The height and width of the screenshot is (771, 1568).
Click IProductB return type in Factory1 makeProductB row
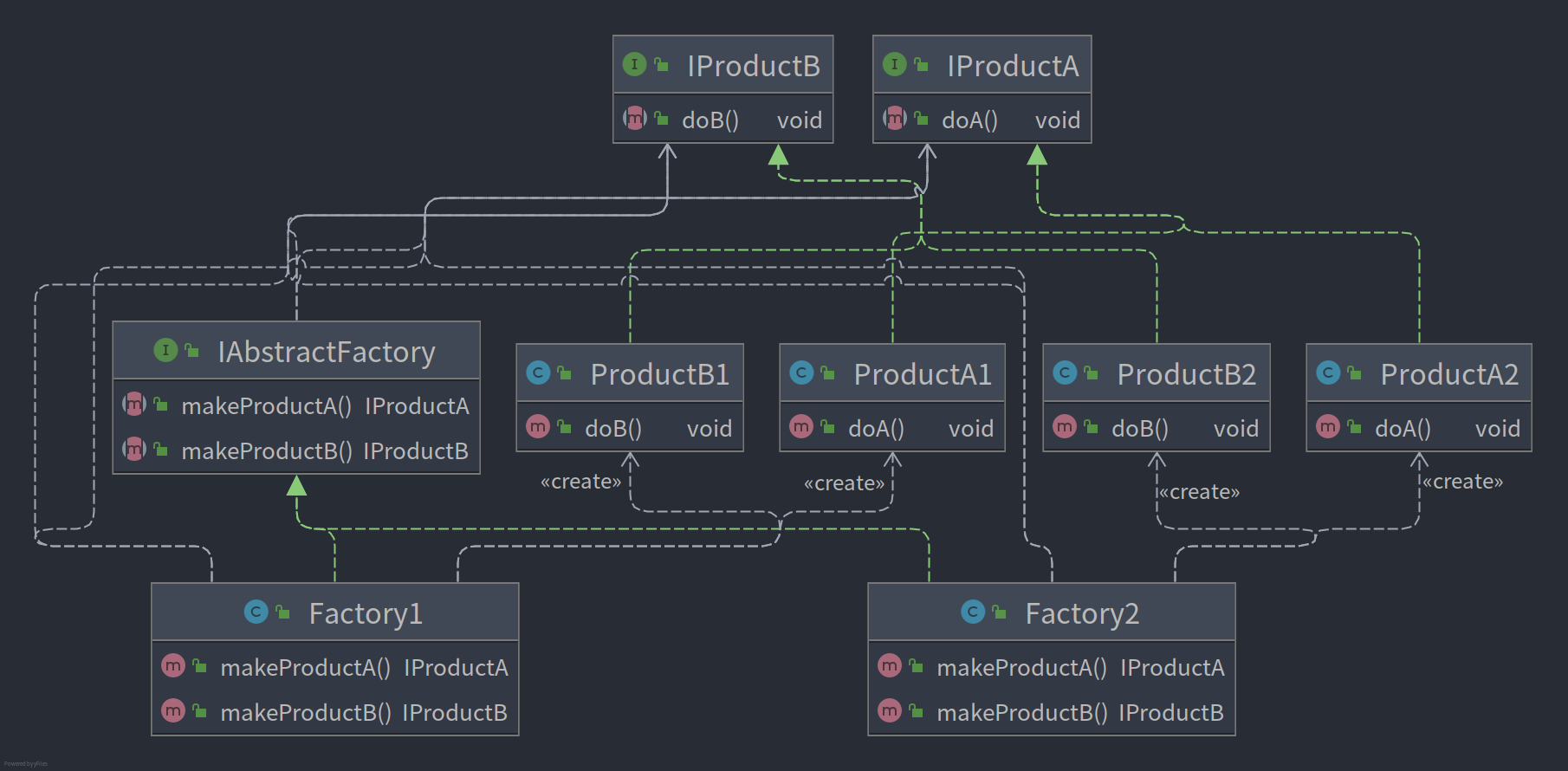point(455,712)
